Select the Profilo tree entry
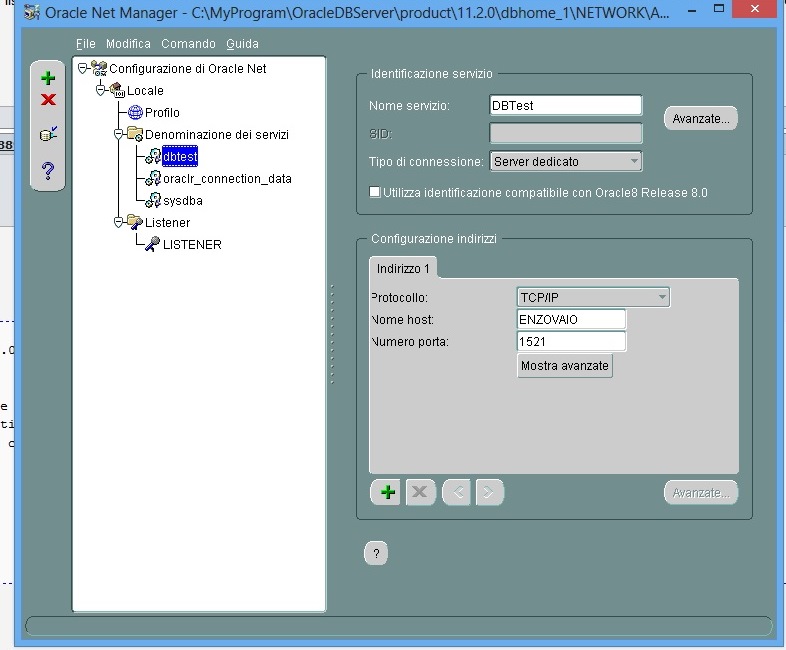786x650 pixels. coord(162,112)
